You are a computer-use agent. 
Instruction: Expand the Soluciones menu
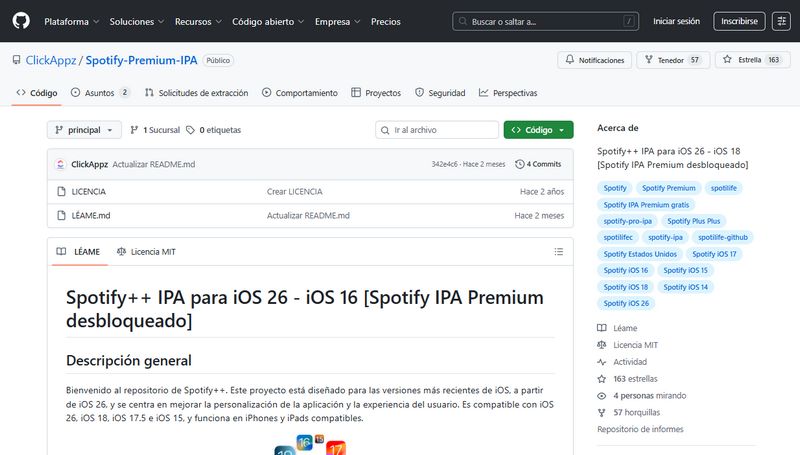[x=137, y=21]
